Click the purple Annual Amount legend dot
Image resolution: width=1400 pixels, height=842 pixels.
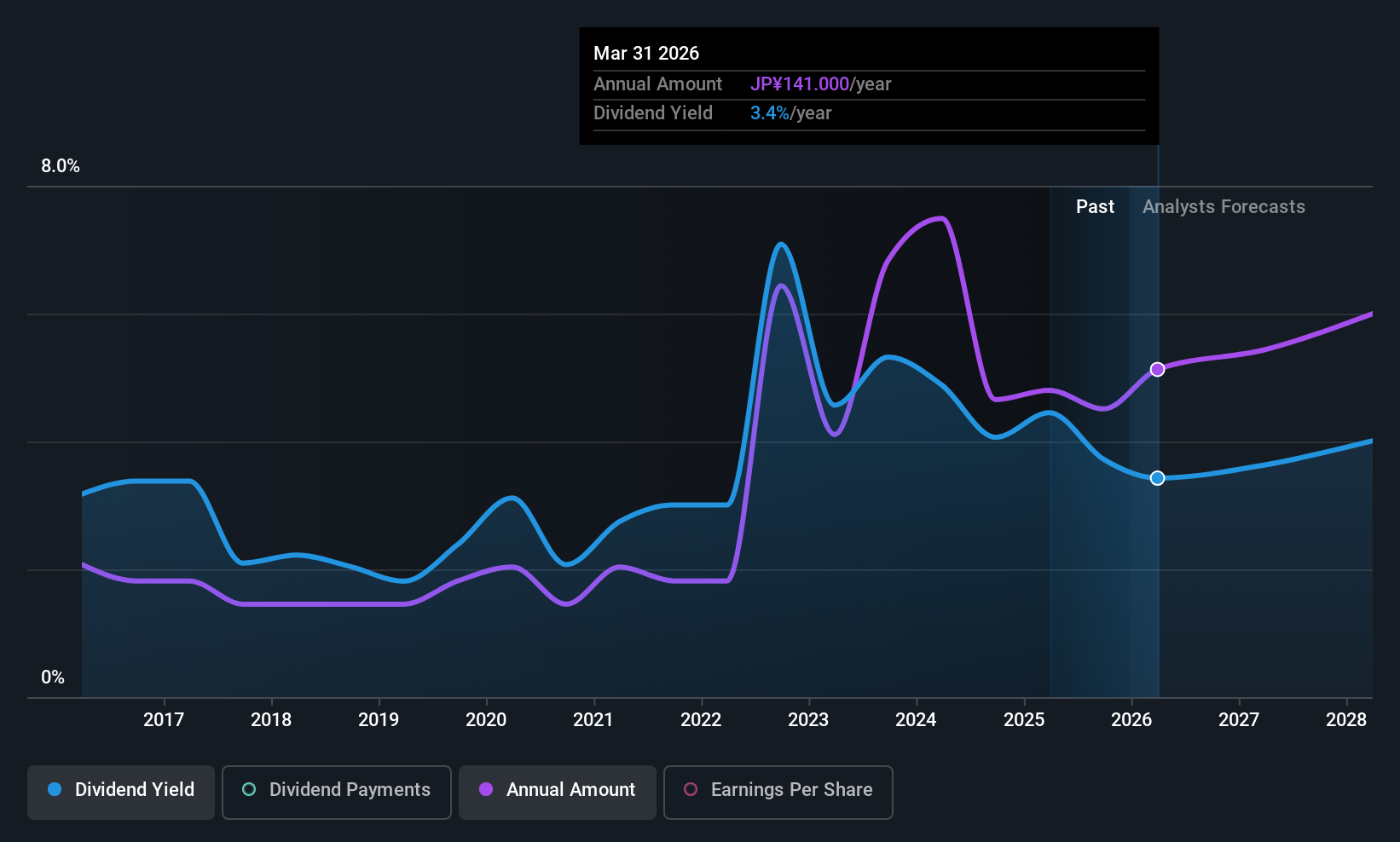(486, 789)
